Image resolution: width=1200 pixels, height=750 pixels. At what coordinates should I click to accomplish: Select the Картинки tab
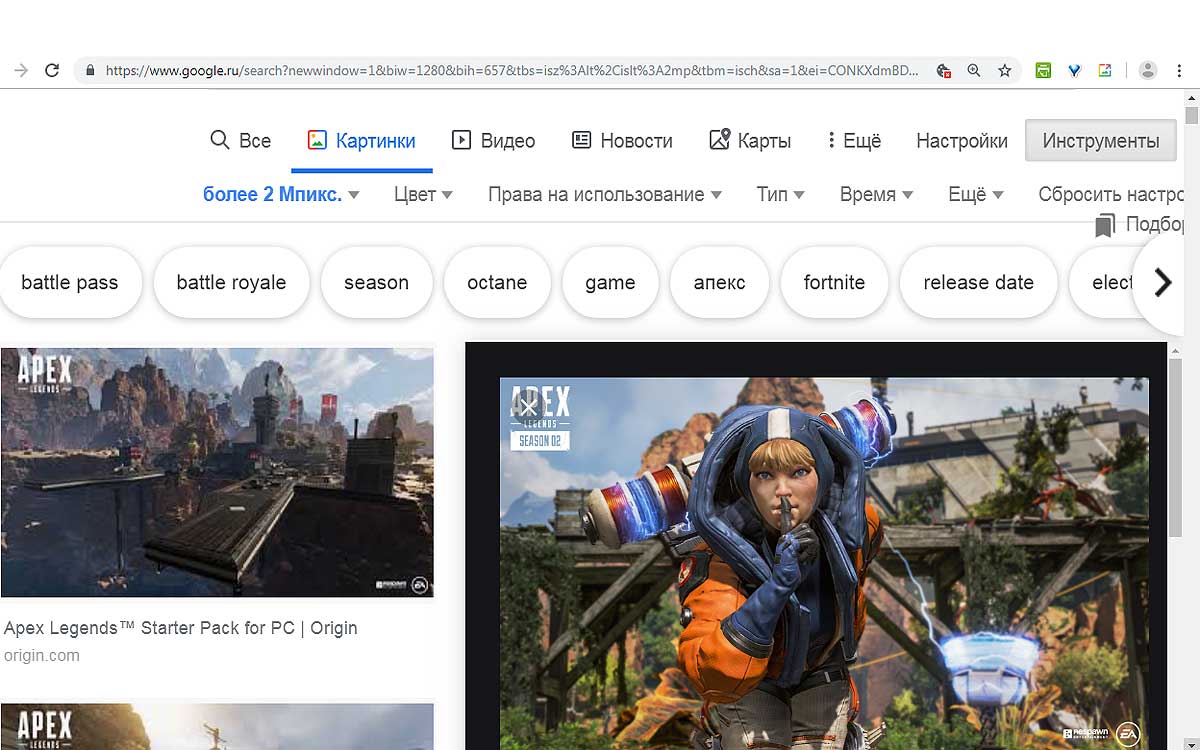click(362, 141)
